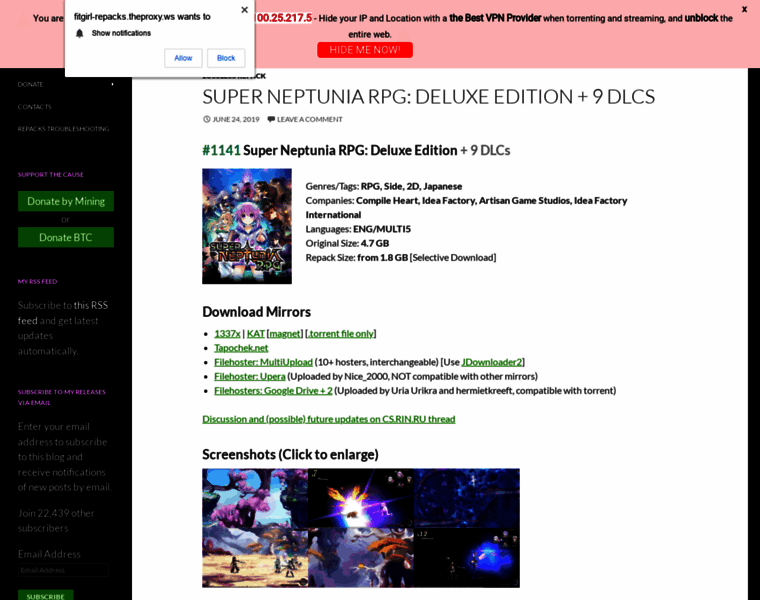Open Leave a Comment link

(310, 119)
